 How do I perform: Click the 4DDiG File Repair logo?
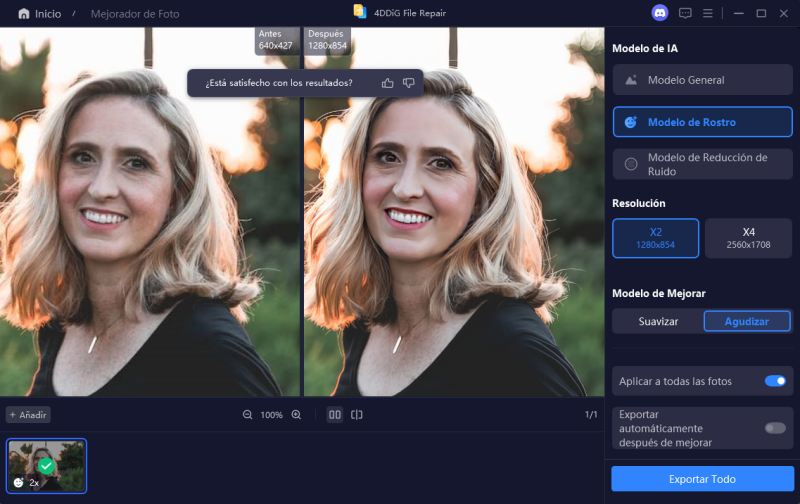tap(360, 12)
